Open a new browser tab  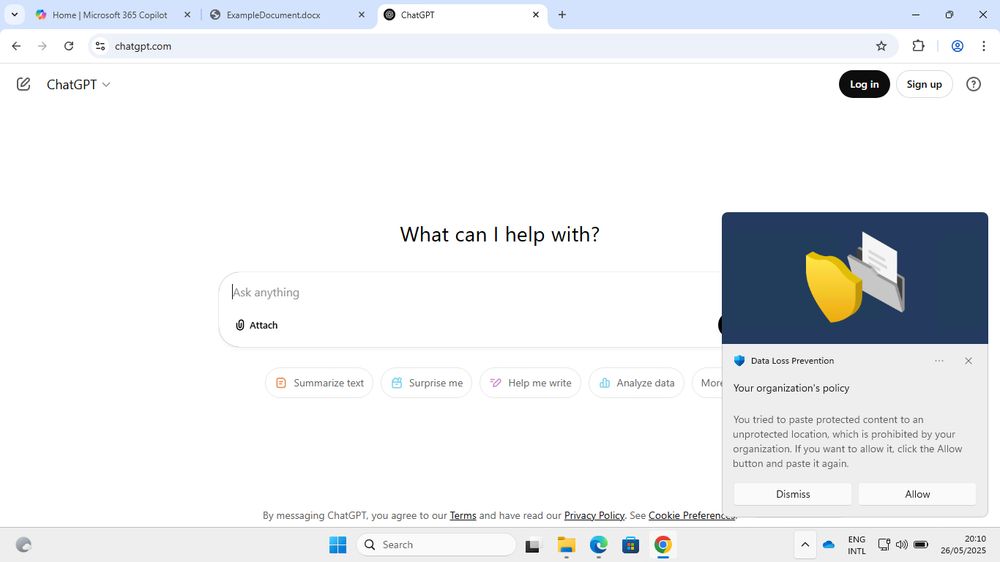(x=562, y=15)
